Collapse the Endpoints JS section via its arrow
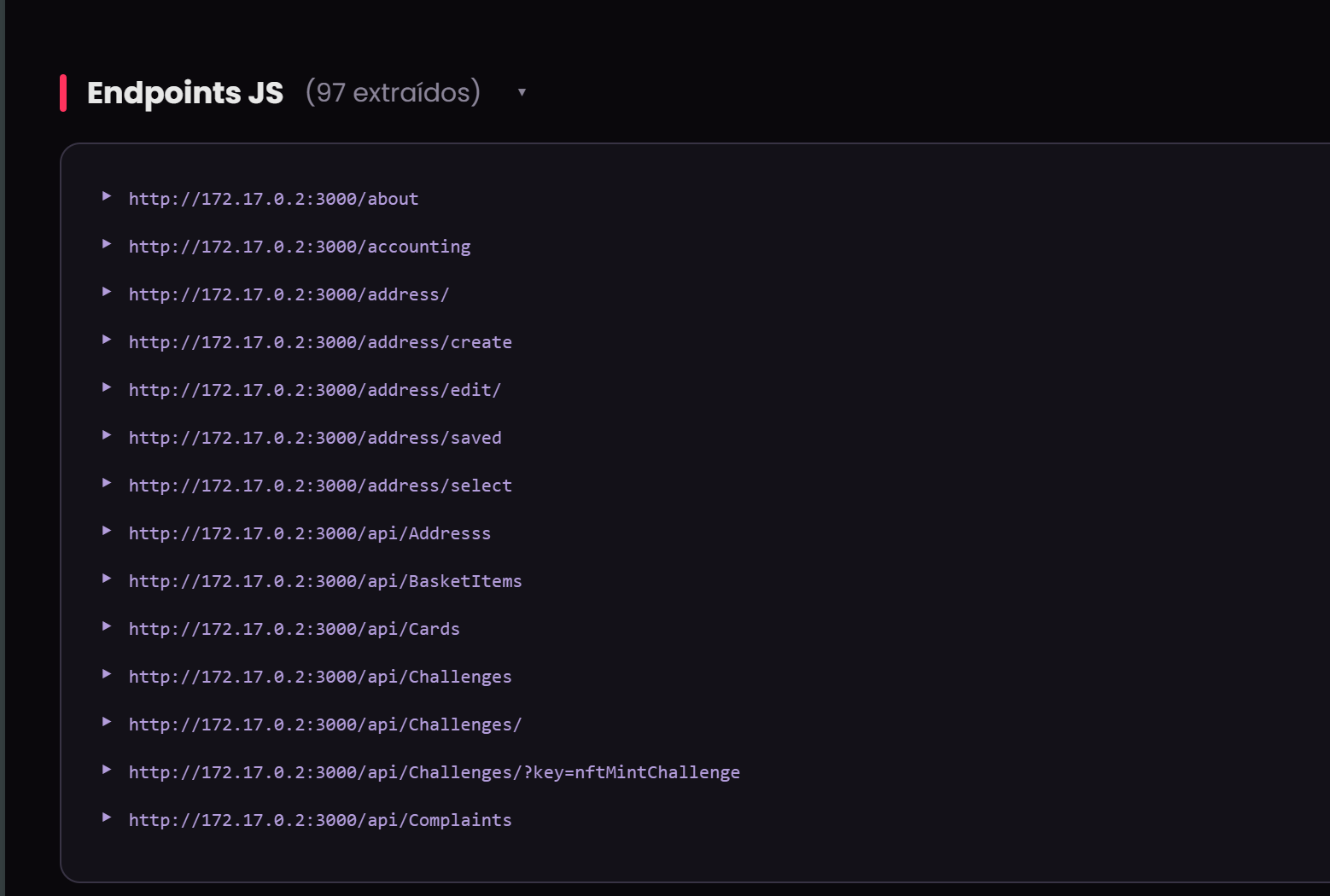This screenshot has height=896, width=1330. point(522,91)
